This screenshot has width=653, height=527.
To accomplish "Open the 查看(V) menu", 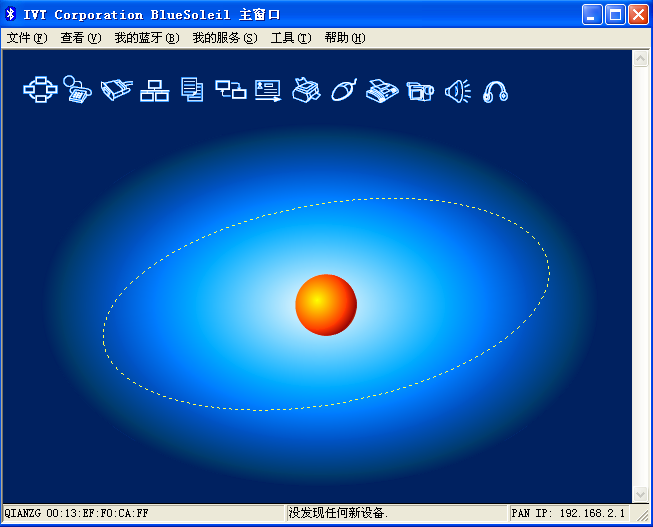I will coord(81,38).
